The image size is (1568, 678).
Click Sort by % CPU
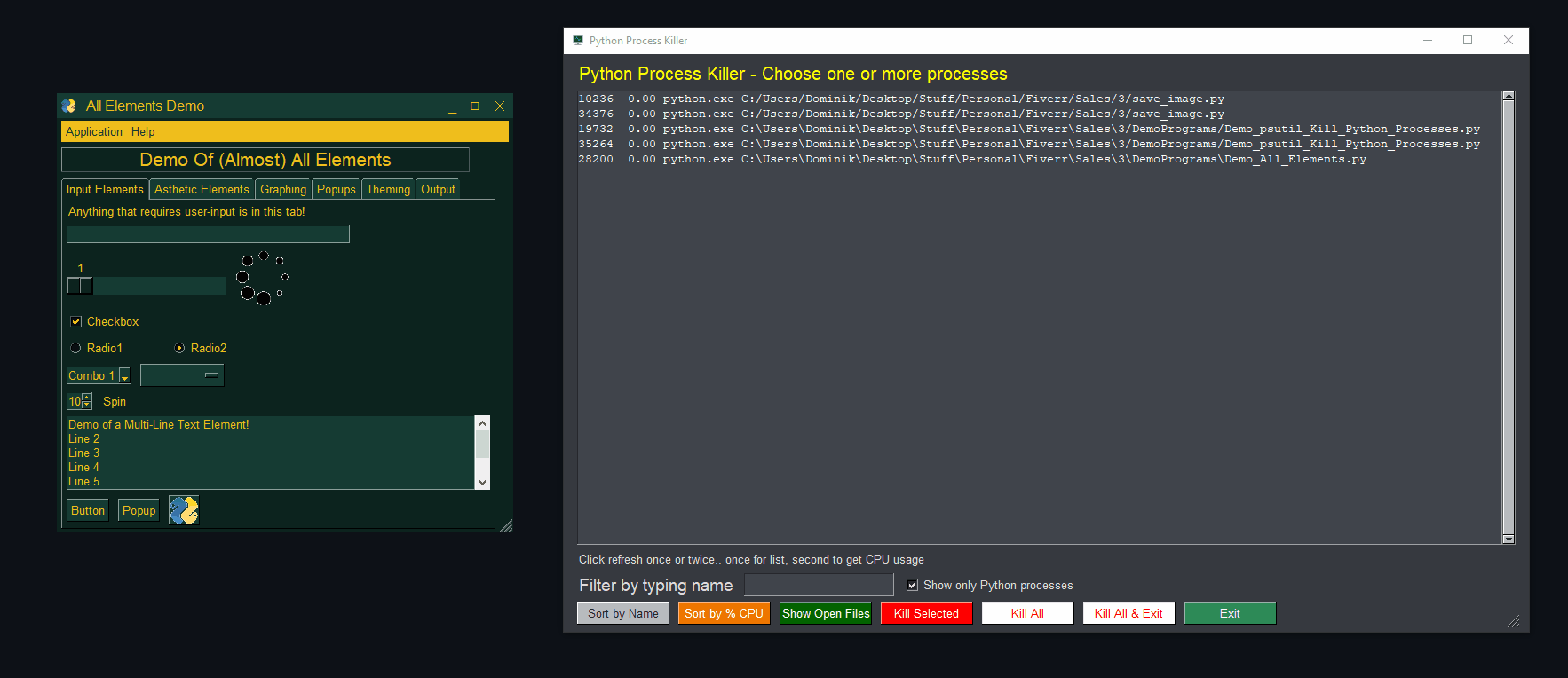tap(724, 613)
